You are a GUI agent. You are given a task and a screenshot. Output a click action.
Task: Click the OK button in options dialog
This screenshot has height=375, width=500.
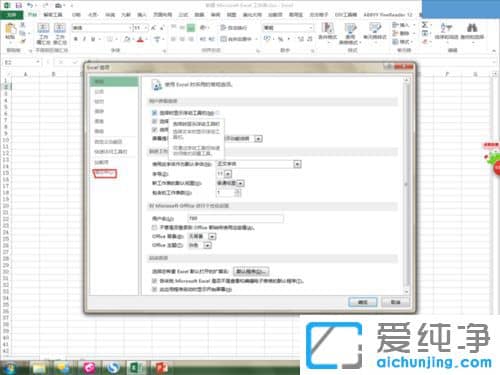(363, 302)
